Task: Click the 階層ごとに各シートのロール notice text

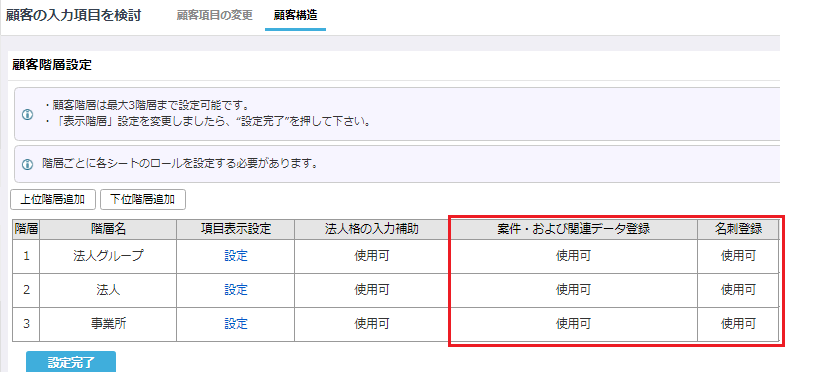Action: pos(180,164)
